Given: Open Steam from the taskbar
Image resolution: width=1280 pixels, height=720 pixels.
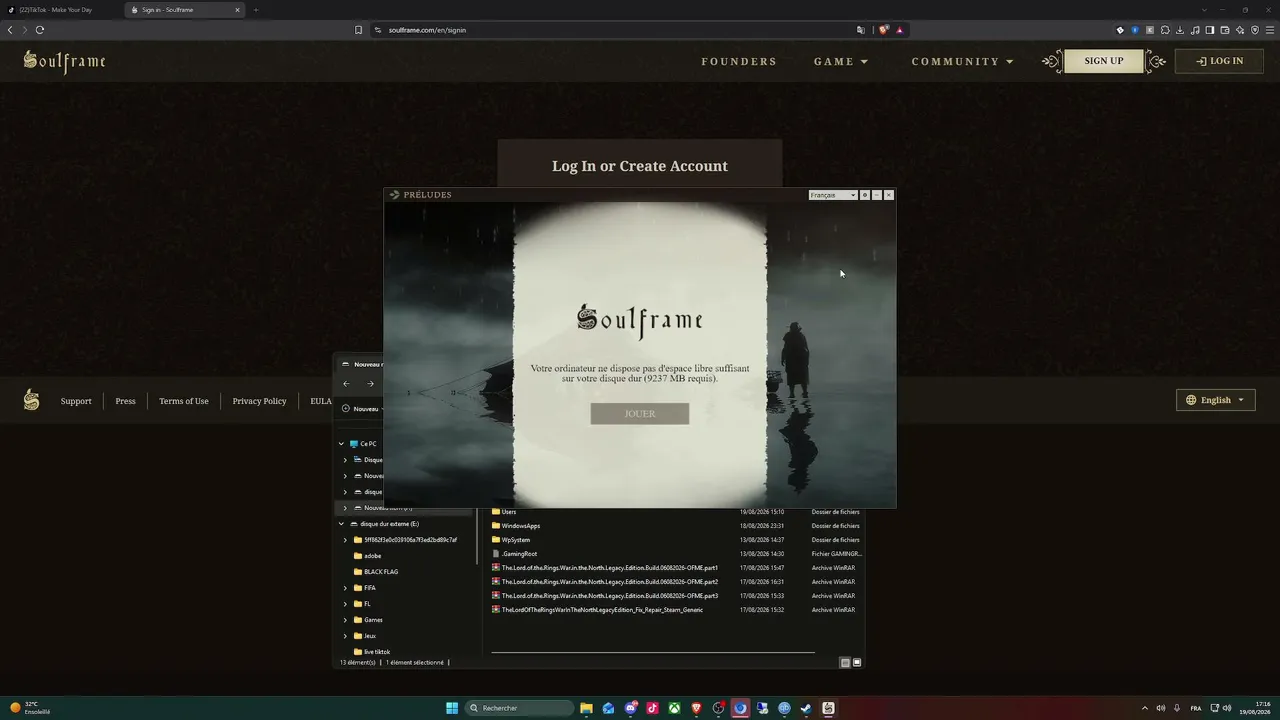Looking at the screenshot, I should click(x=806, y=708).
